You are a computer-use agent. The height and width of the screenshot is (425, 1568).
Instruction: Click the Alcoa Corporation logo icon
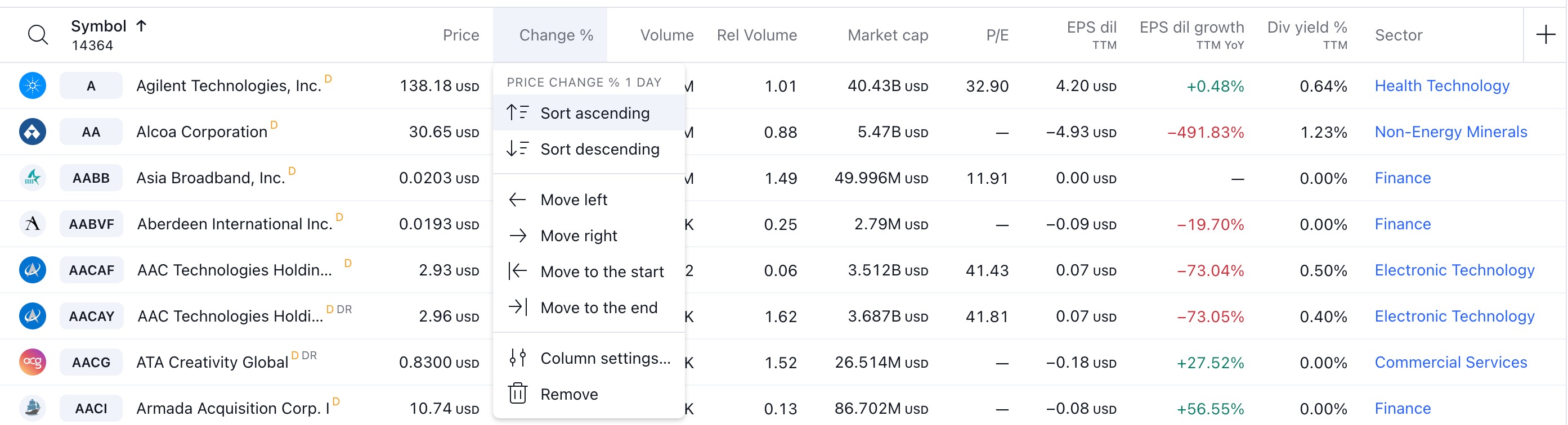(x=33, y=132)
